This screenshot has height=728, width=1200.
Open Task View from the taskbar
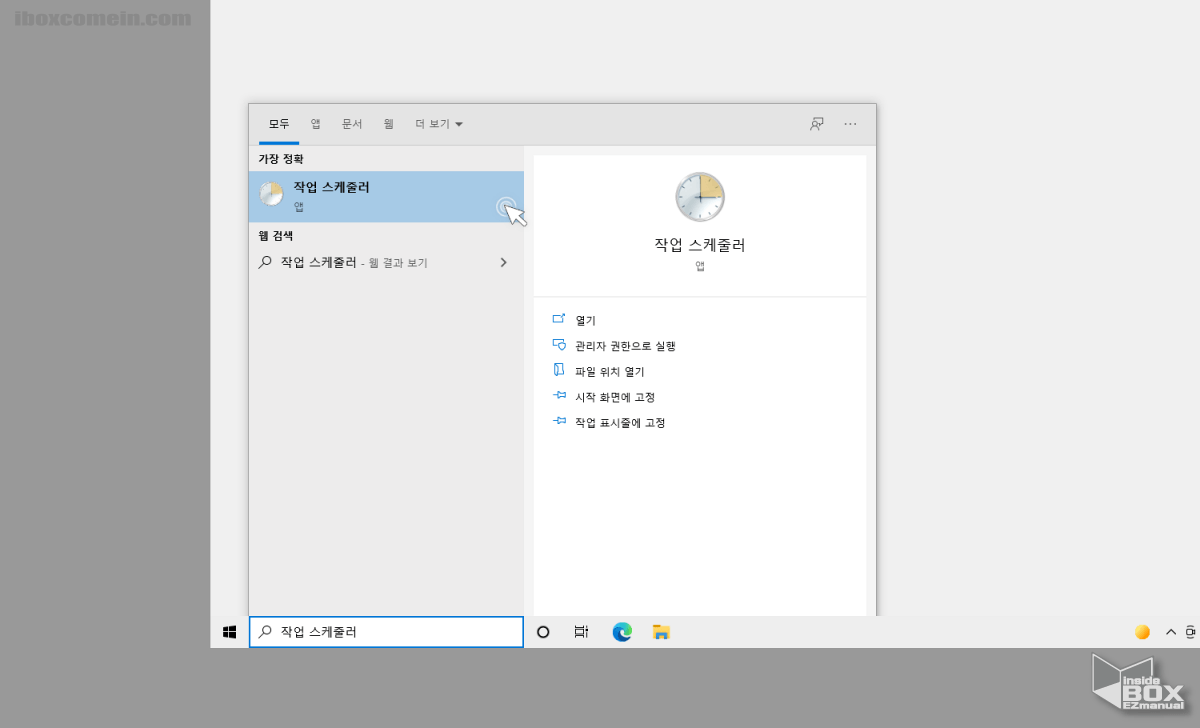click(582, 631)
